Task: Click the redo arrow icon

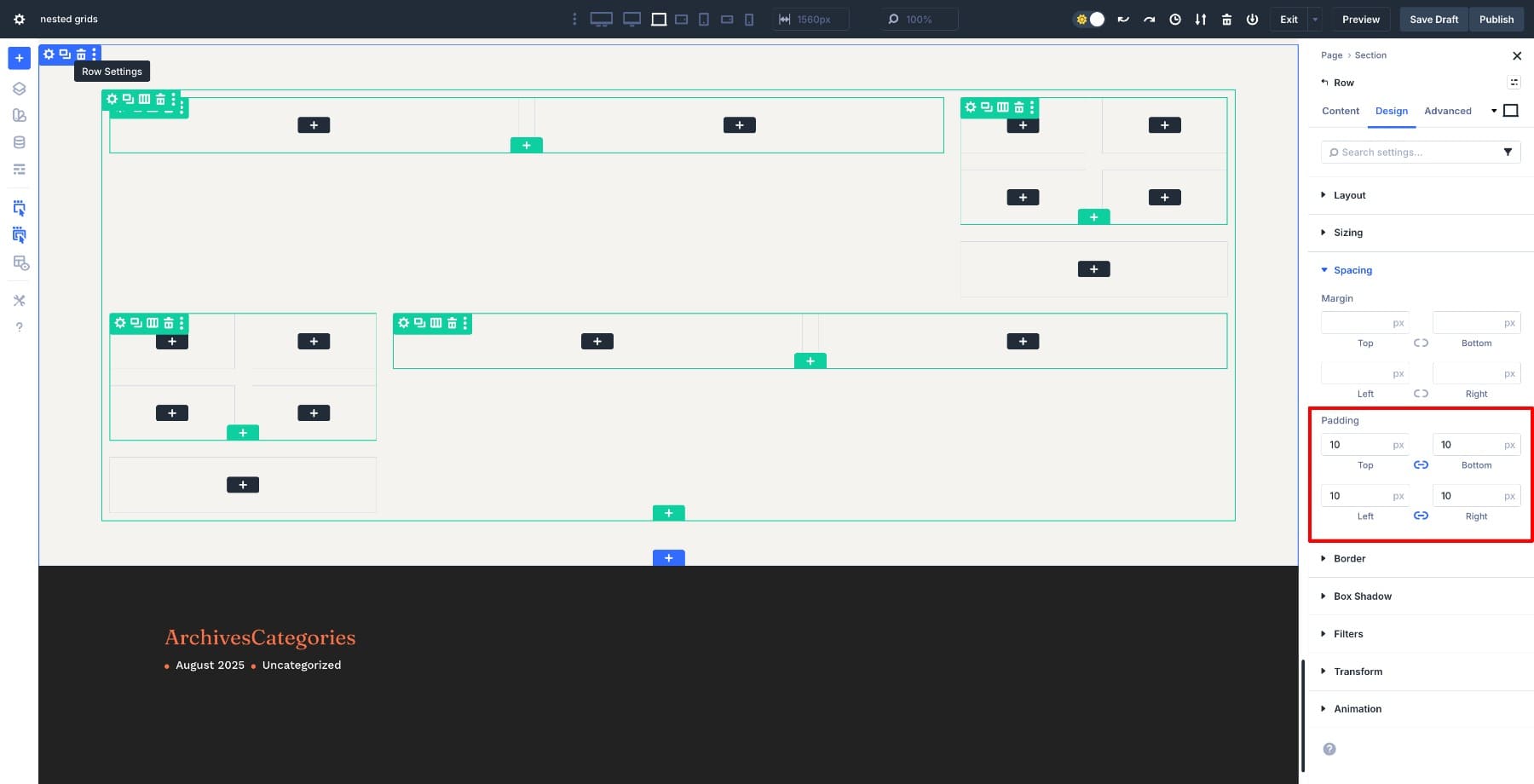Action: [1149, 19]
